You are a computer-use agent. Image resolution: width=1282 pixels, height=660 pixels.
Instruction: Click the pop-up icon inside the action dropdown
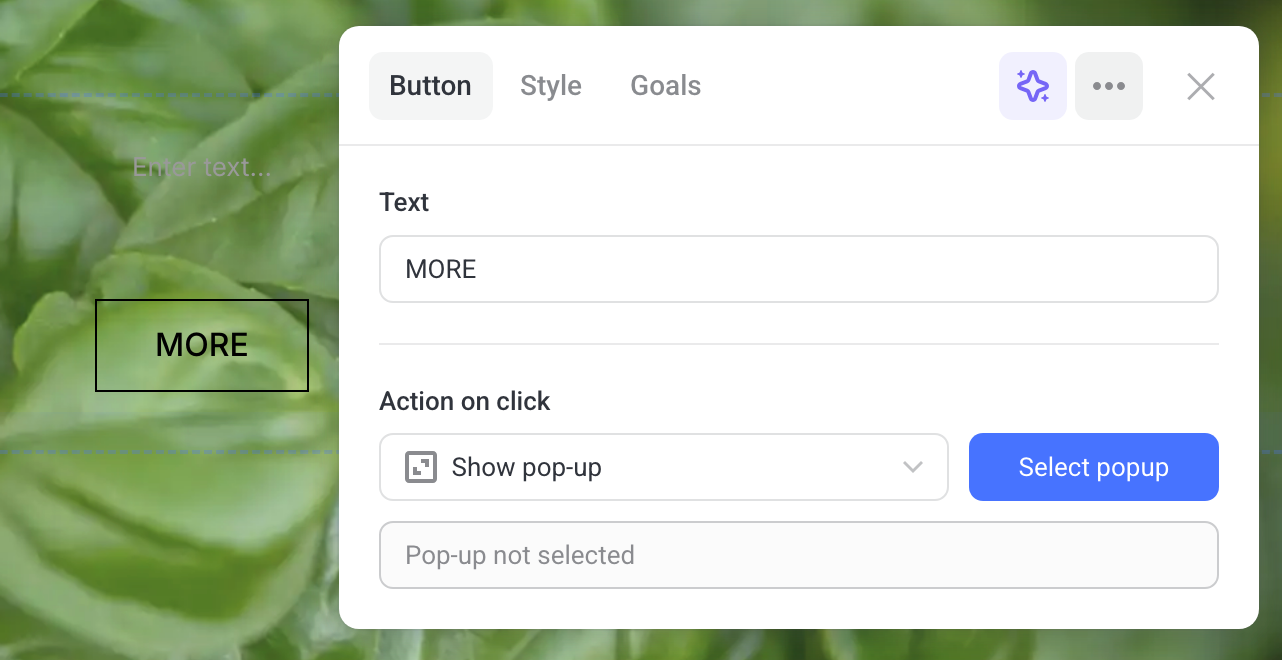coord(421,467)
